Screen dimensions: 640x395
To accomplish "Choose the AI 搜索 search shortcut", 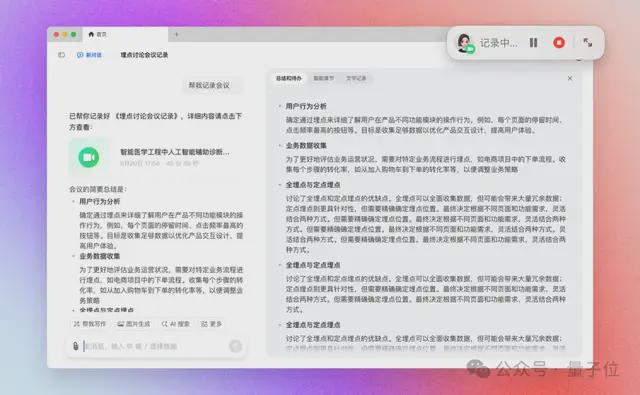I will [x=176, y=324].
